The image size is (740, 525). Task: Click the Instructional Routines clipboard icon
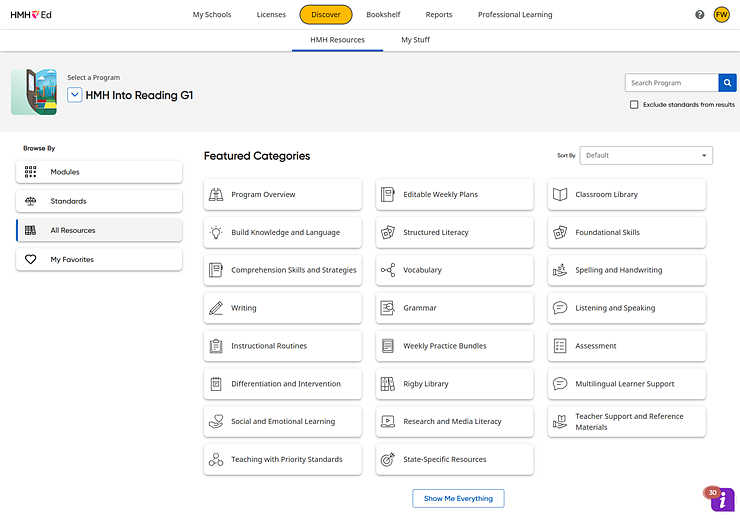coord(216,346)
